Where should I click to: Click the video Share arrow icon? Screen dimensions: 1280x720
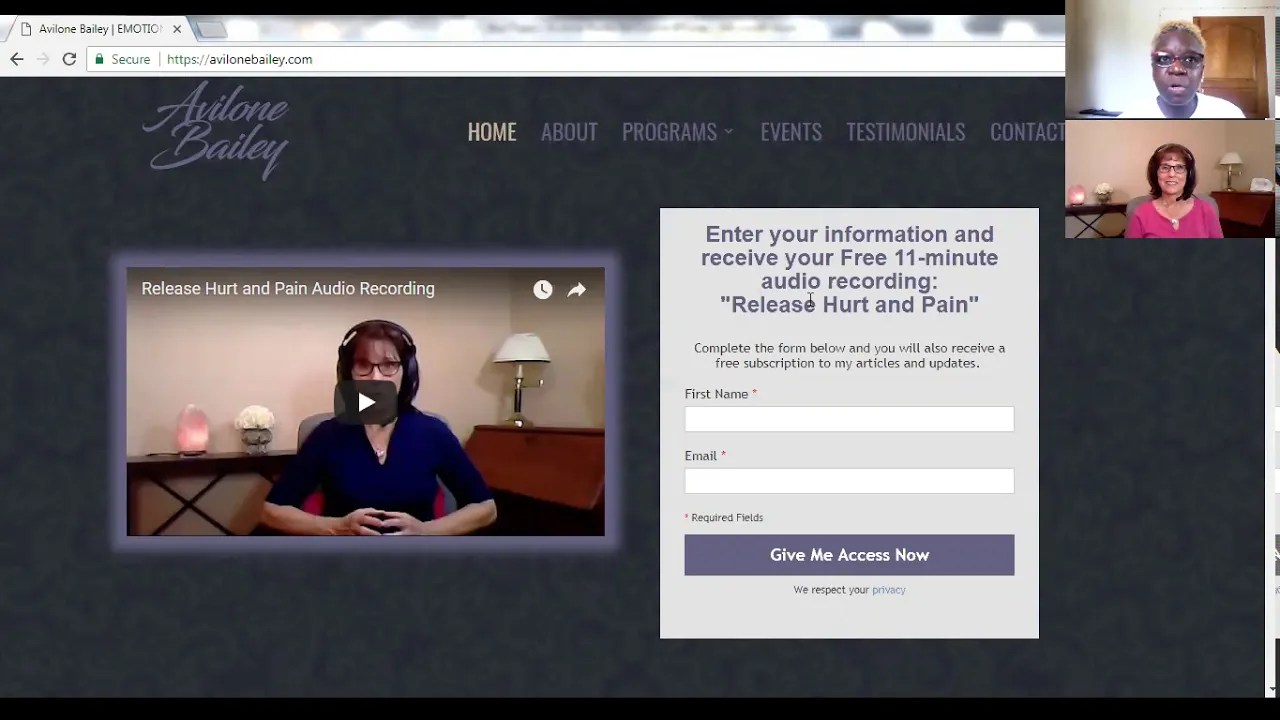point(577,290)
